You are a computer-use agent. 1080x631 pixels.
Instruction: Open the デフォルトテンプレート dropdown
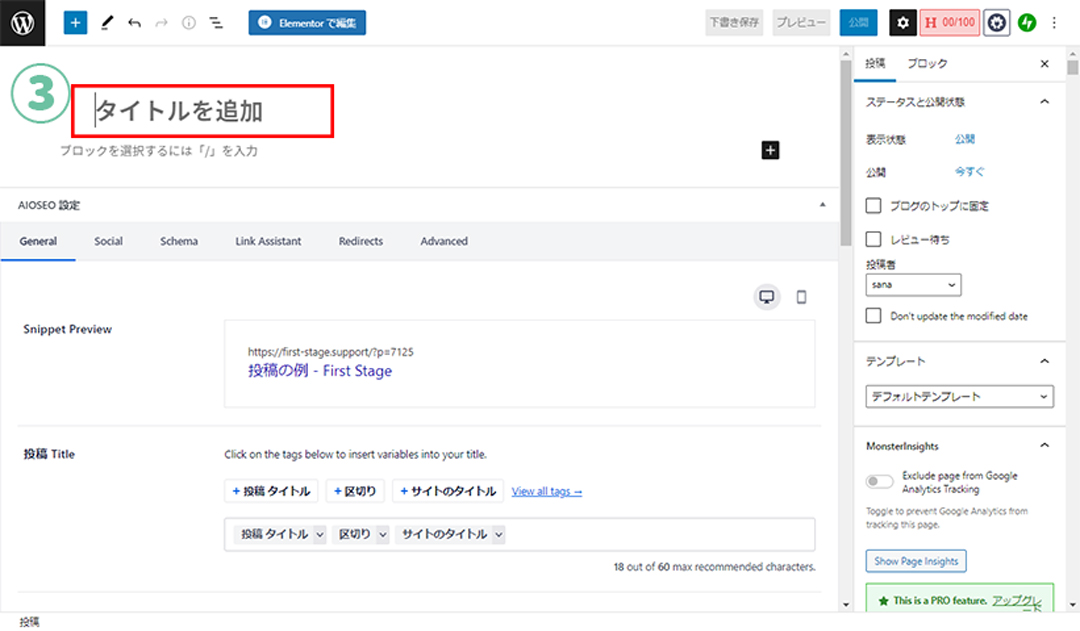959,397
